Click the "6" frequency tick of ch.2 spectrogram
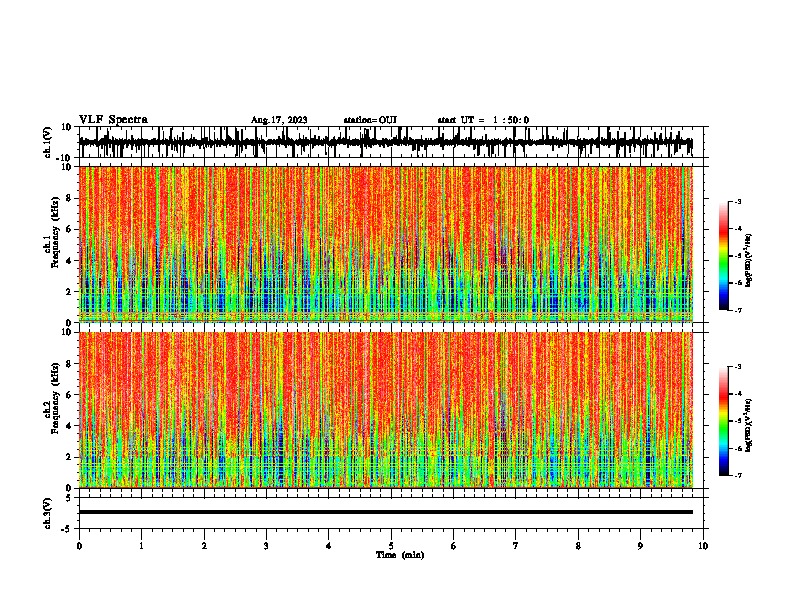 click(69, 395)
